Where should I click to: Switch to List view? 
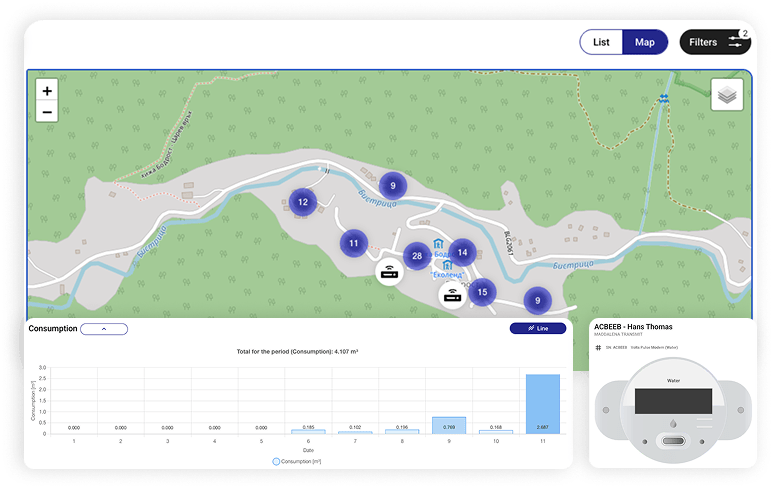(601, 42)
